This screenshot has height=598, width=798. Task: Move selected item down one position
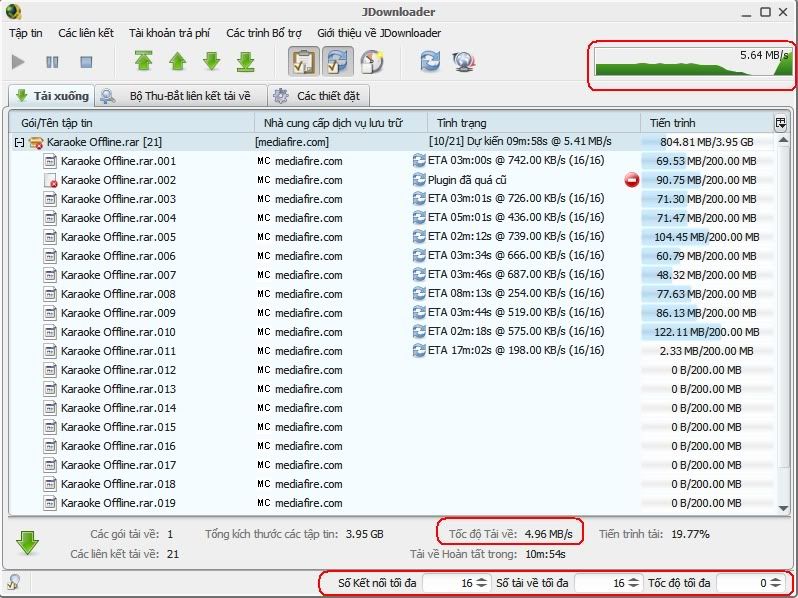click(x=211, y=62)
